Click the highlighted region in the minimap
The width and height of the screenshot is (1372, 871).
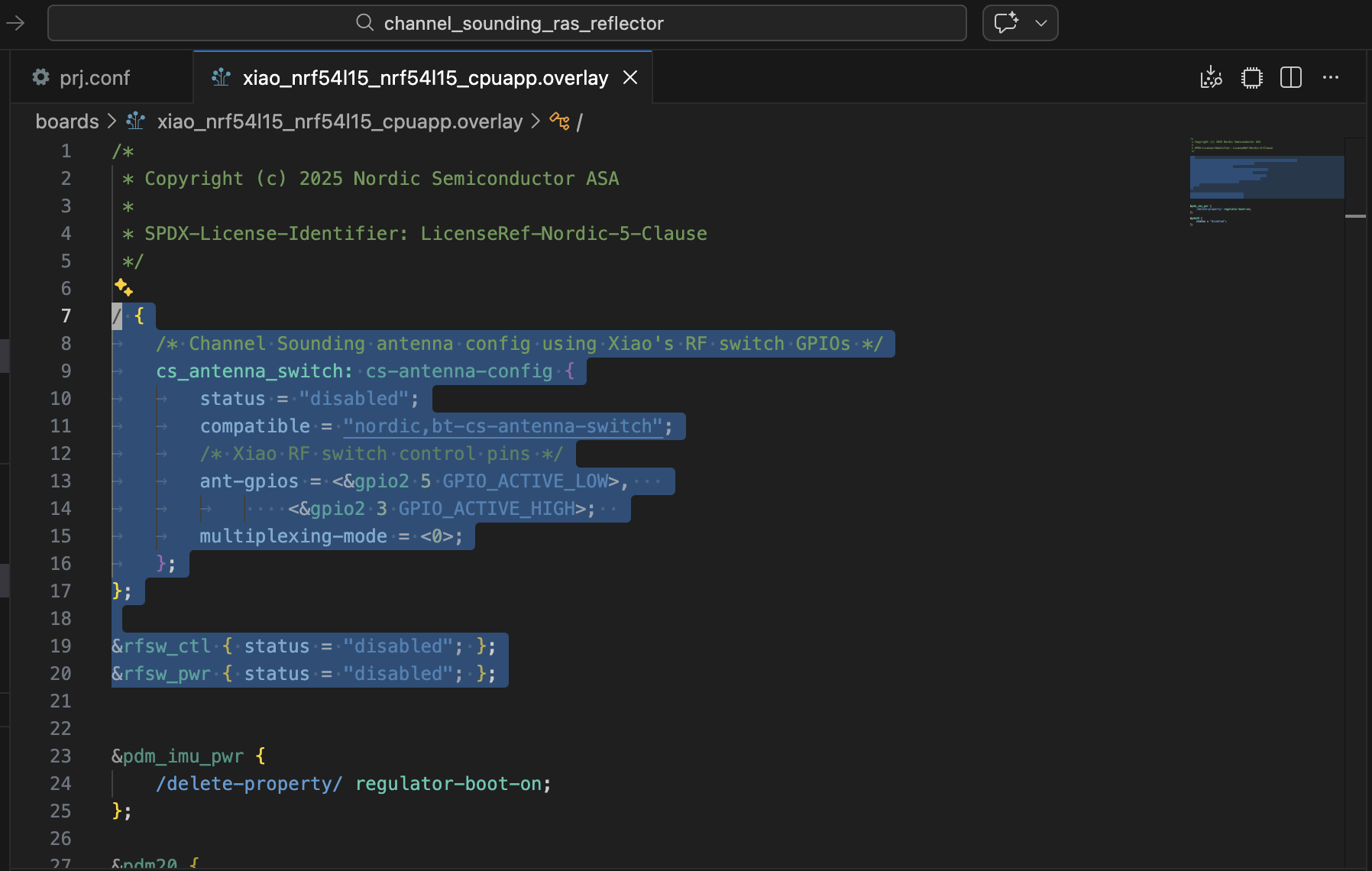tap(1267, 177)
